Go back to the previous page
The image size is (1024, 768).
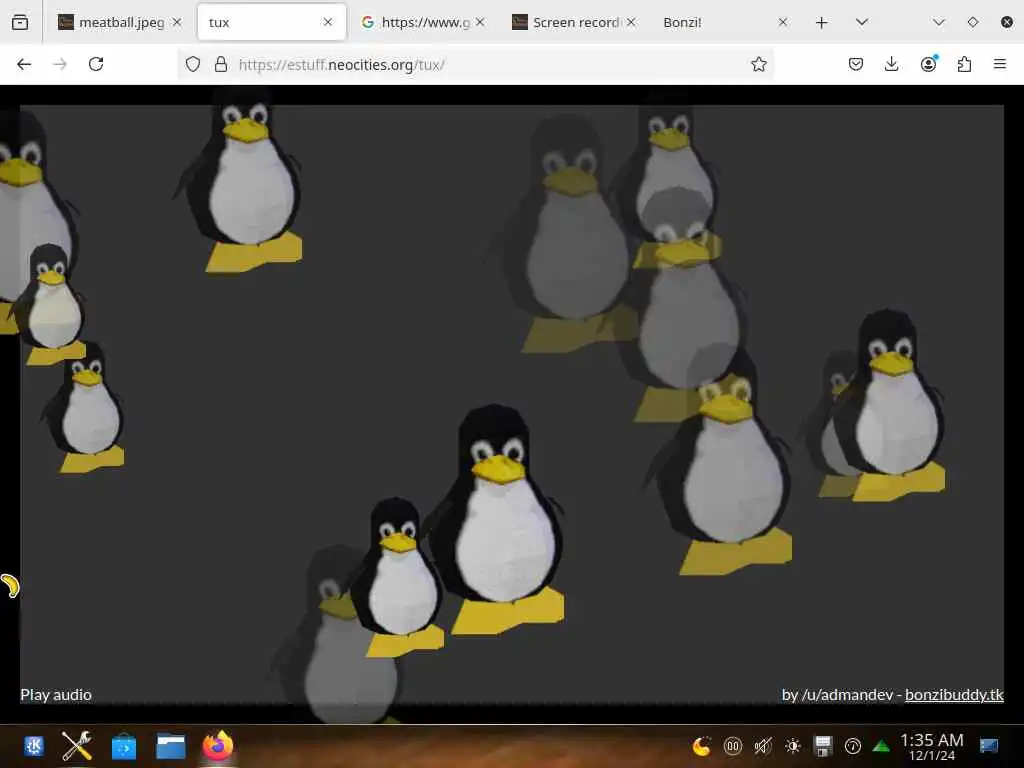[x=24, y=64]
